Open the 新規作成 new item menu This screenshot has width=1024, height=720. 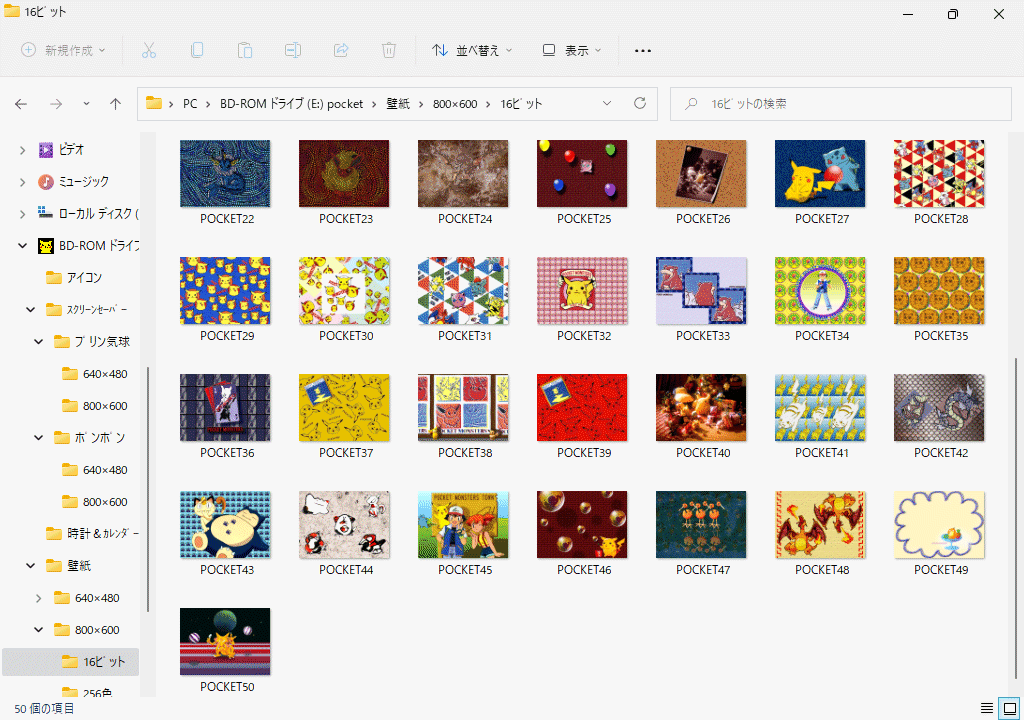click(x=63, y=50)
